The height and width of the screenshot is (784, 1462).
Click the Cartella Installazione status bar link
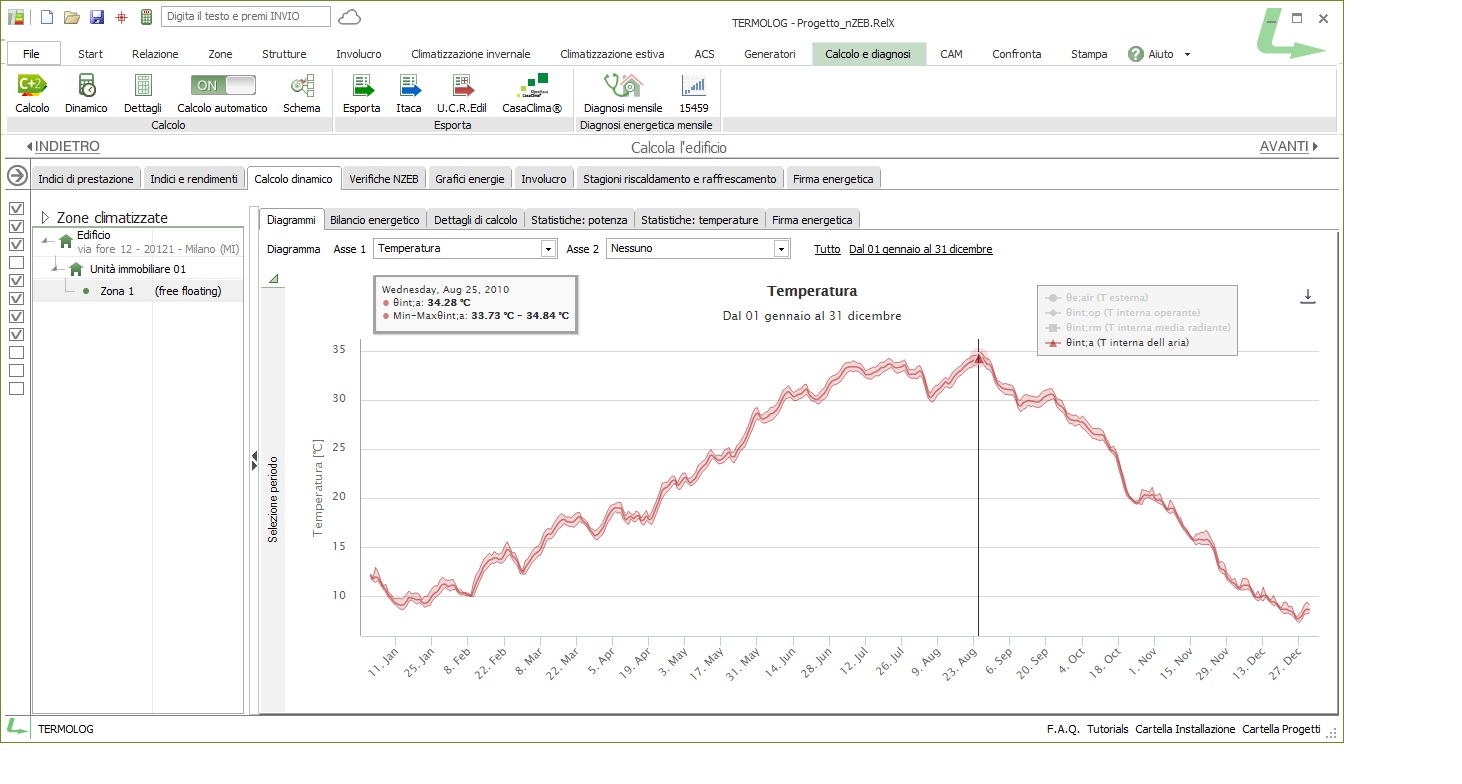1185,729
